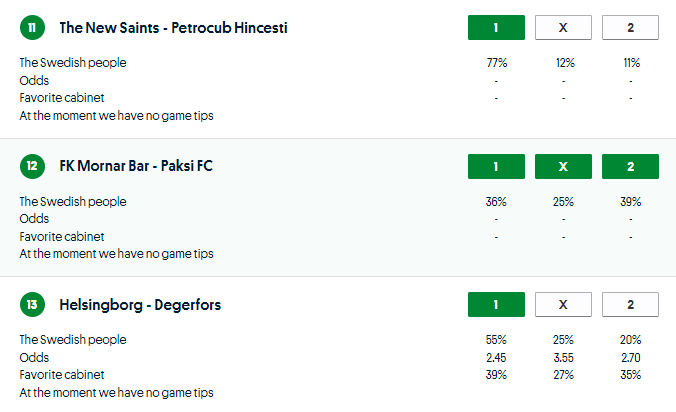Viewport: 676px width, 412px height.
Task: Click the 77% Swedish people percentage
Action: (496, 63)
